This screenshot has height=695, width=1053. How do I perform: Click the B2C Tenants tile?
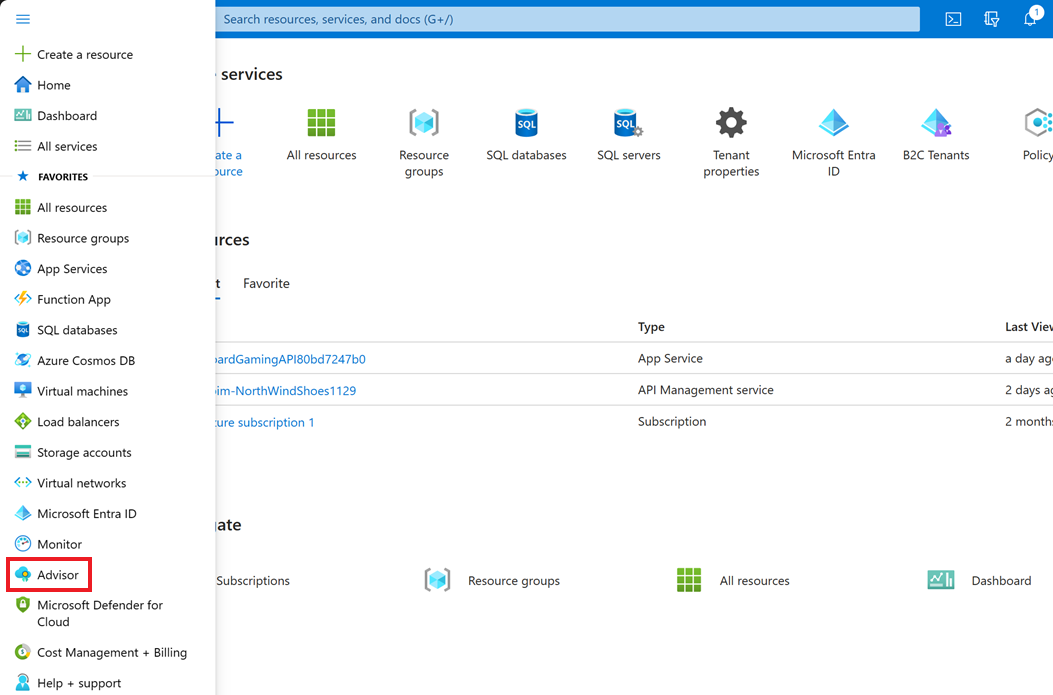coord(936,136)
